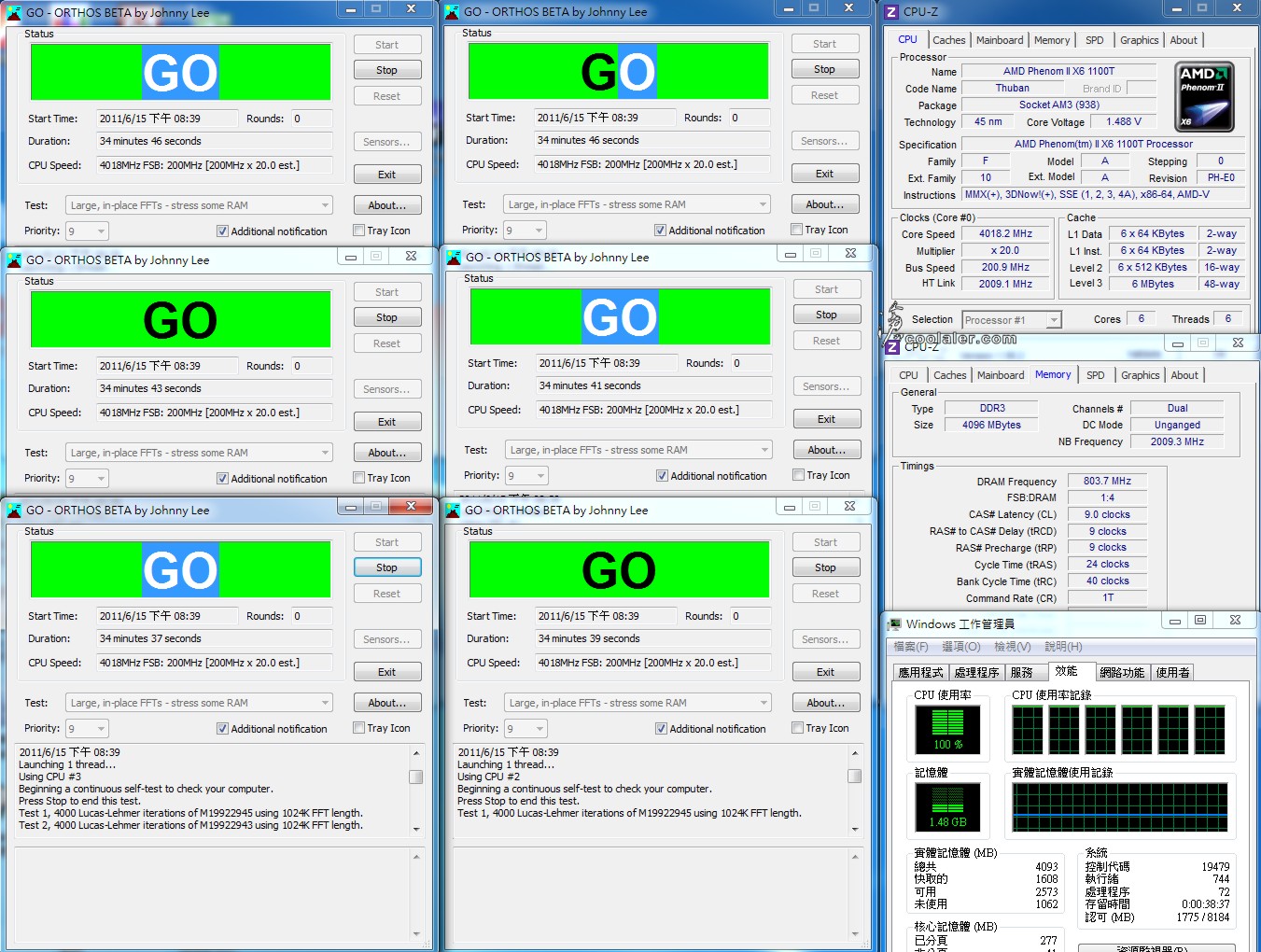The width and height of the screenshot is (1261, 952).
Task: Open the Processor #1 selection dropdown in CPU-Z
Action: [x=1012, y=320]
